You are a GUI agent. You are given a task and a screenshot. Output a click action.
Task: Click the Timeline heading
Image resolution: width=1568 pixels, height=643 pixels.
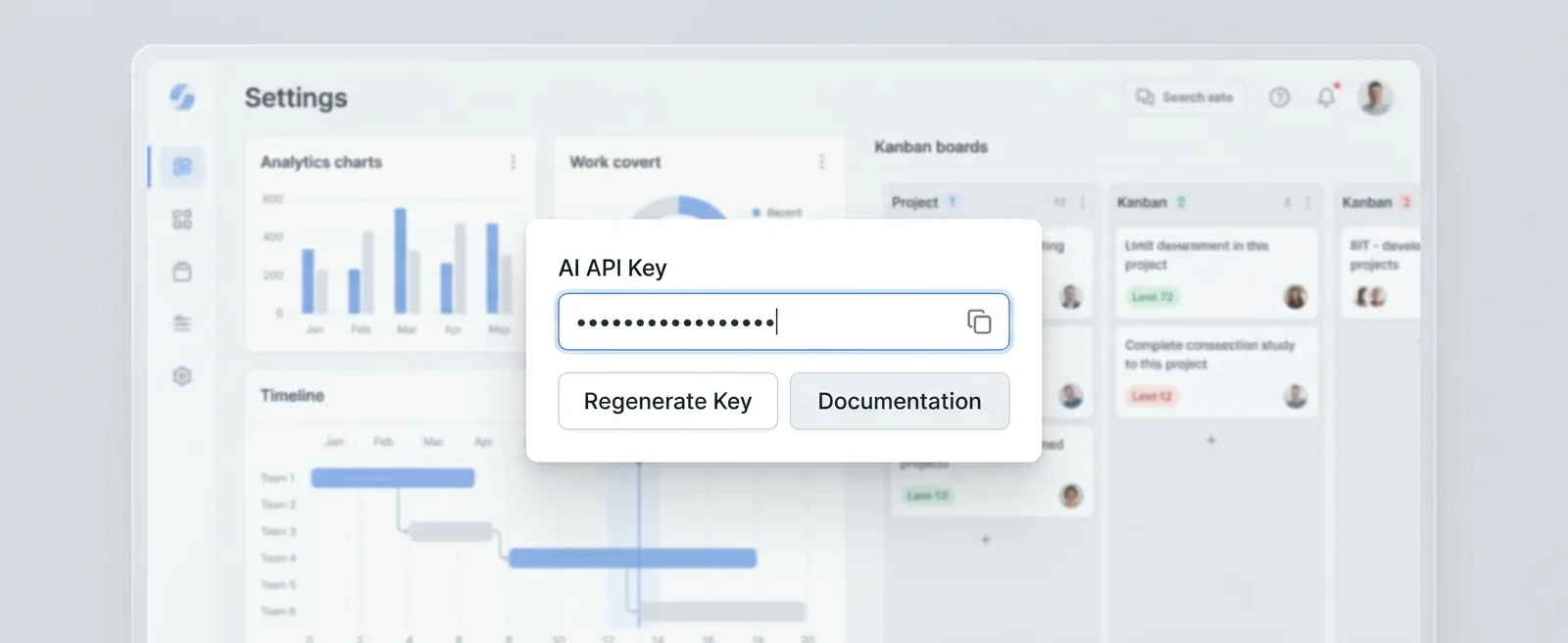(x=292, y=395)
